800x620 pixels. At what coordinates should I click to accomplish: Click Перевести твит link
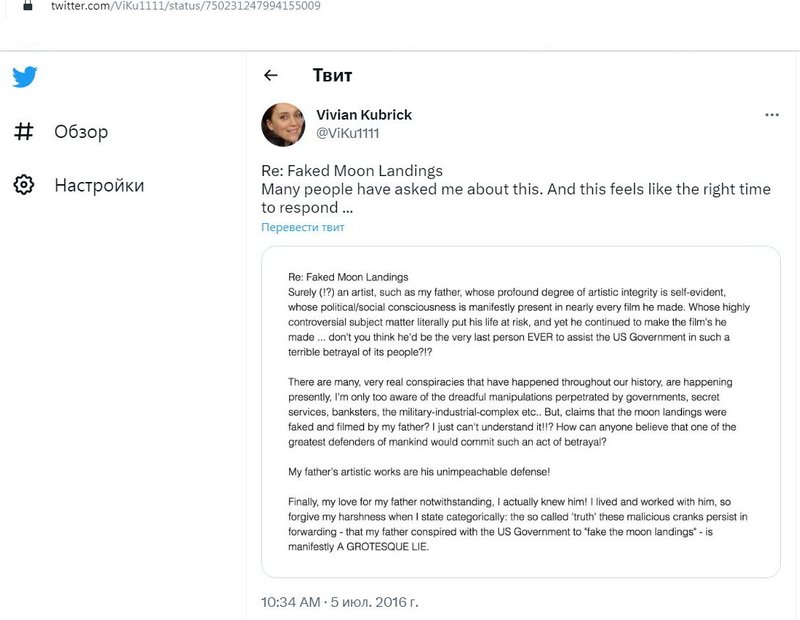point(303,227)
